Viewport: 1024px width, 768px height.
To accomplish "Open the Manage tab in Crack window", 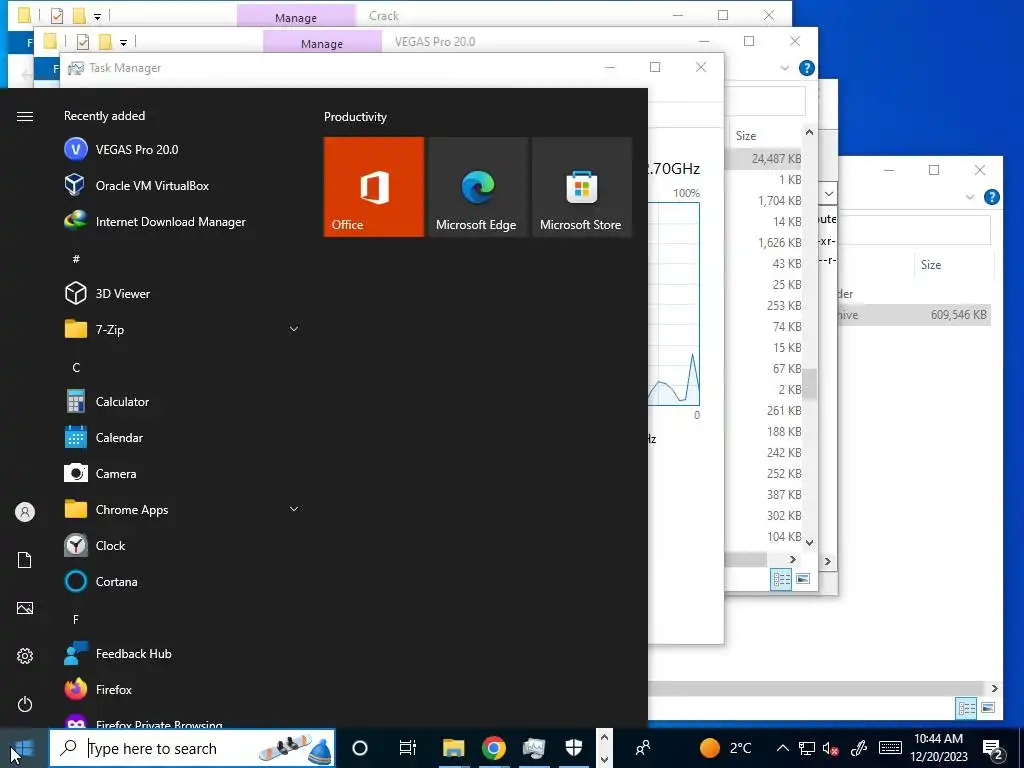I will (x=296, y=16).
